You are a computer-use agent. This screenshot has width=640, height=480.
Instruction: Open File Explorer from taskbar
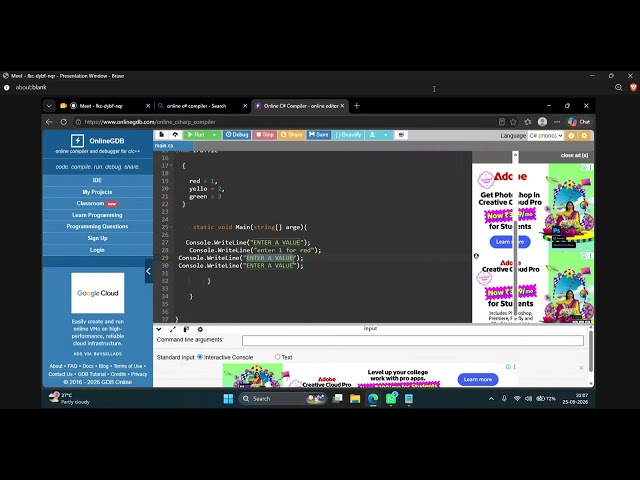tap(355, 398)
